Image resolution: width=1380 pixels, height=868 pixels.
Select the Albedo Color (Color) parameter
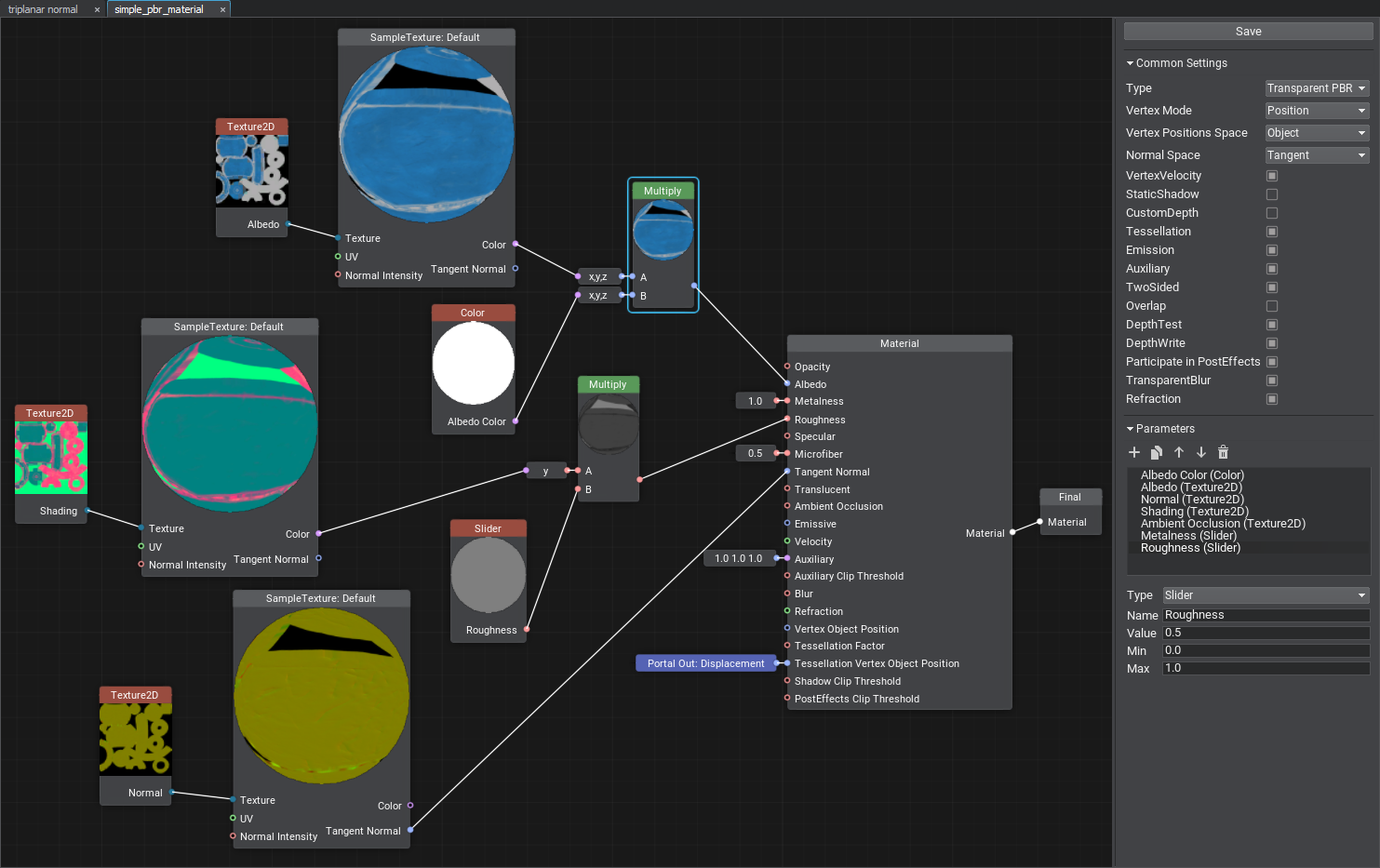(x=1192, y=475)
